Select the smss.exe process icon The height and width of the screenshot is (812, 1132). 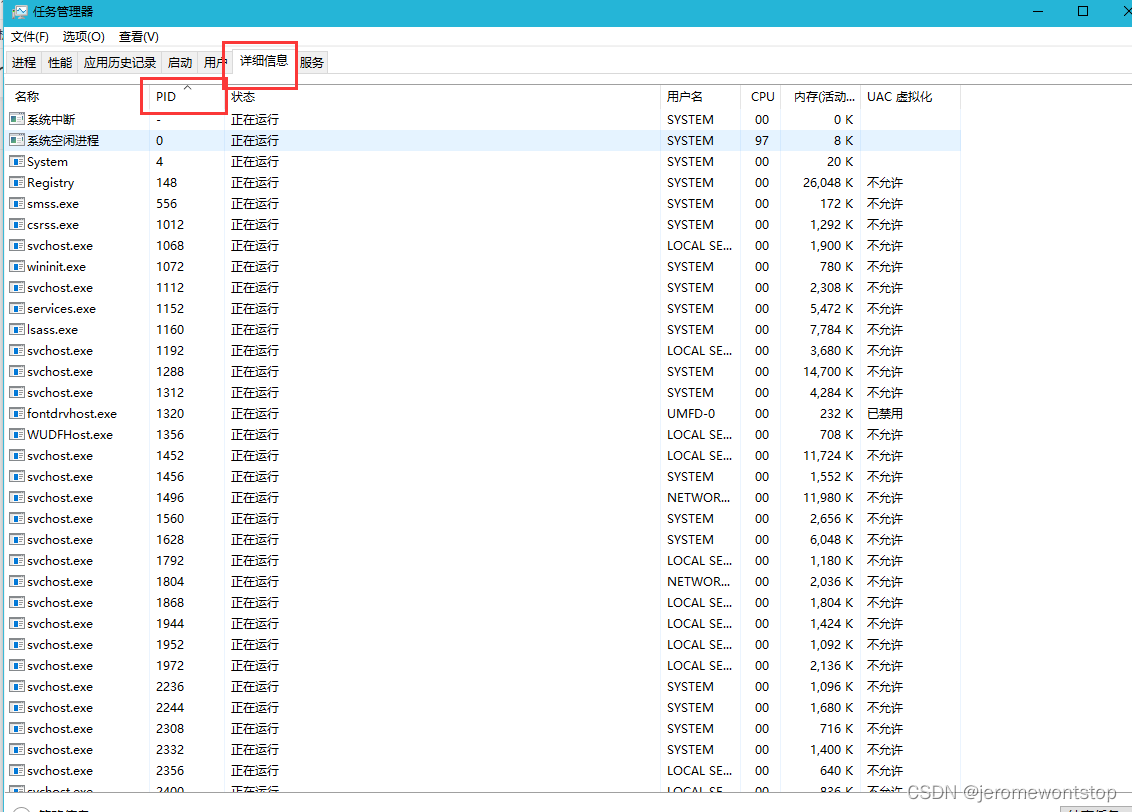coord(15,203)
